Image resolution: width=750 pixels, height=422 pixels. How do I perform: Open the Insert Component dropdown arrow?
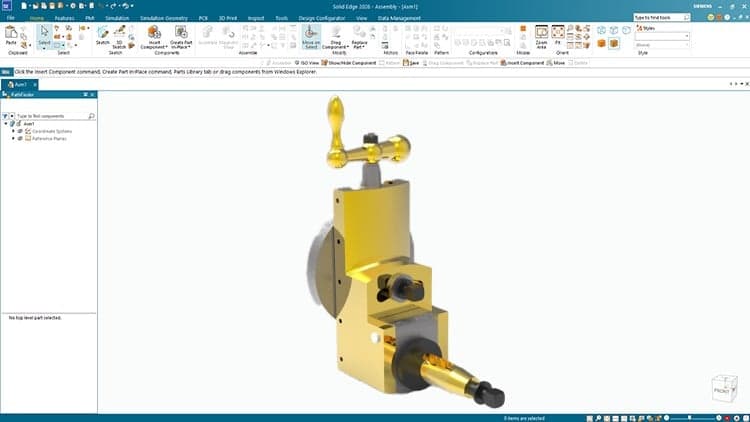[166, 47]
